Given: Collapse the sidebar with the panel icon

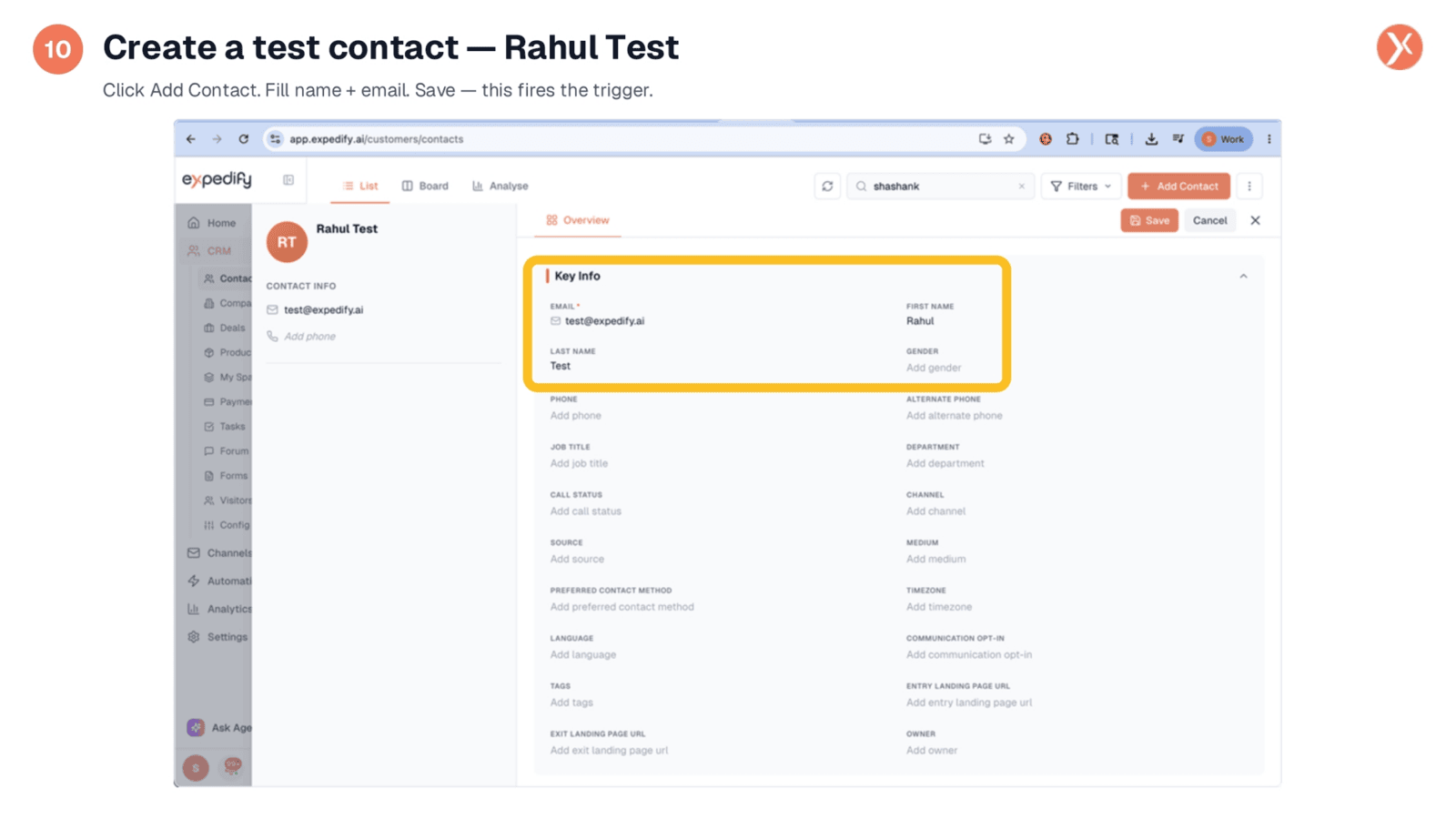Looking at the screenshot, I should pos(288,180).
